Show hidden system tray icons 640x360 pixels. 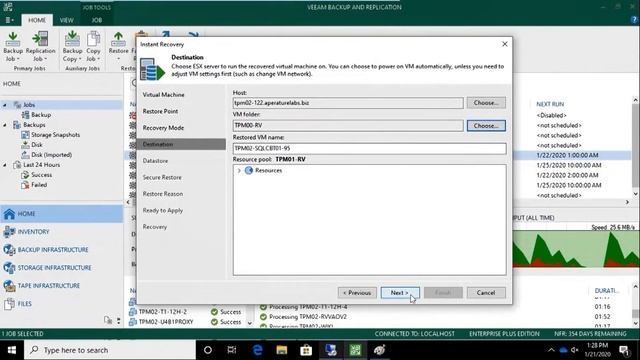point(551,350)
